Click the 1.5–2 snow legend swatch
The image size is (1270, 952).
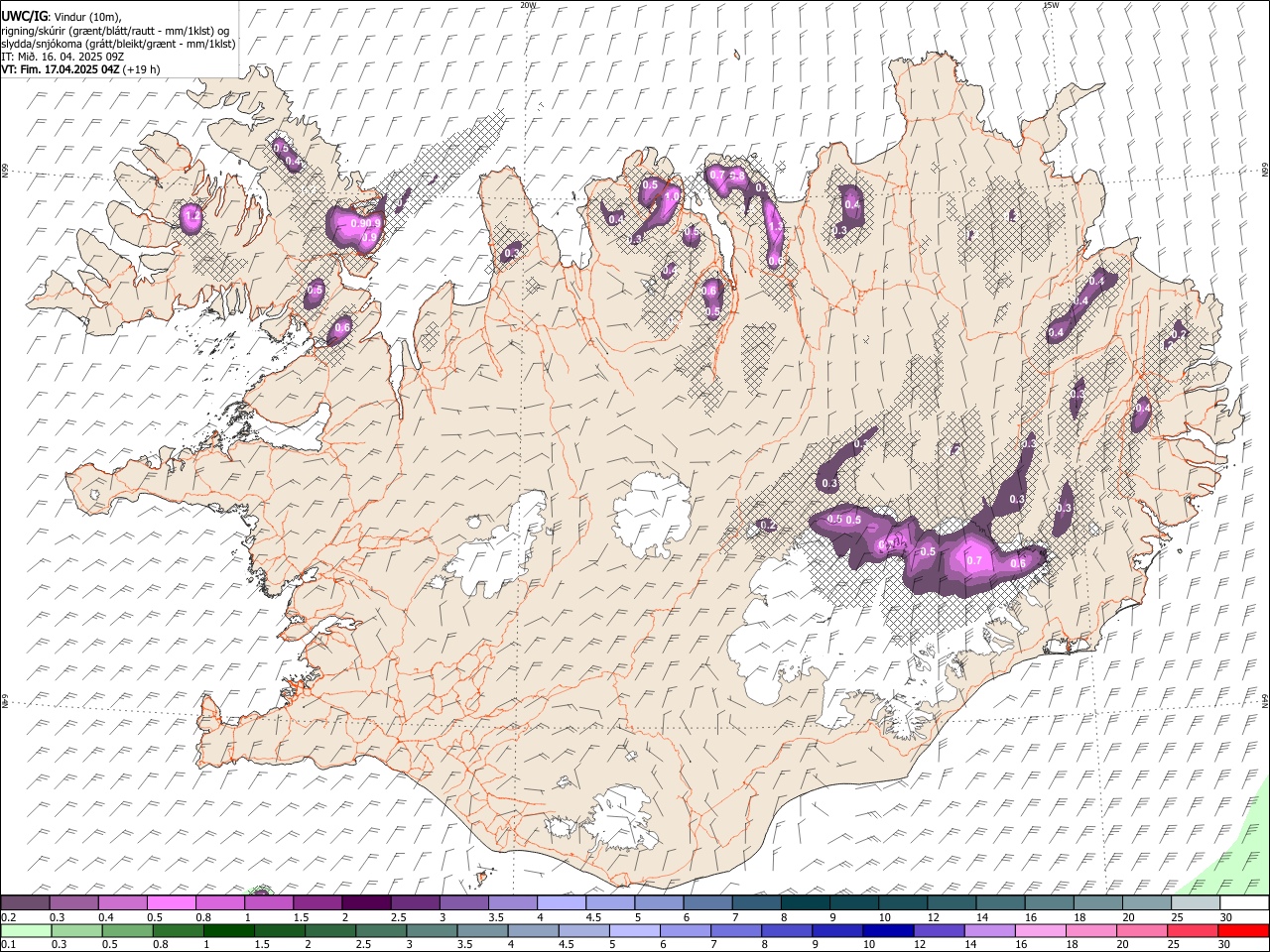click(x=317, y=902)
